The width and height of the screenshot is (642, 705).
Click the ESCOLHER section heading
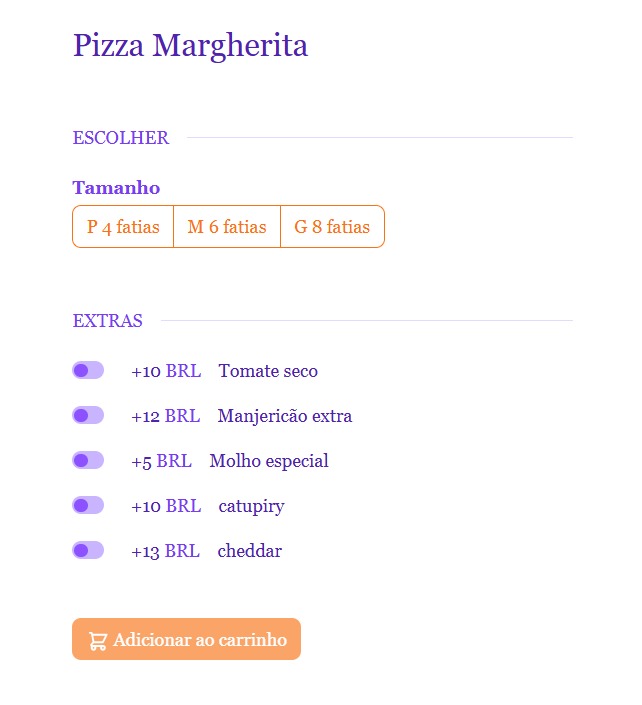[121, 138]
